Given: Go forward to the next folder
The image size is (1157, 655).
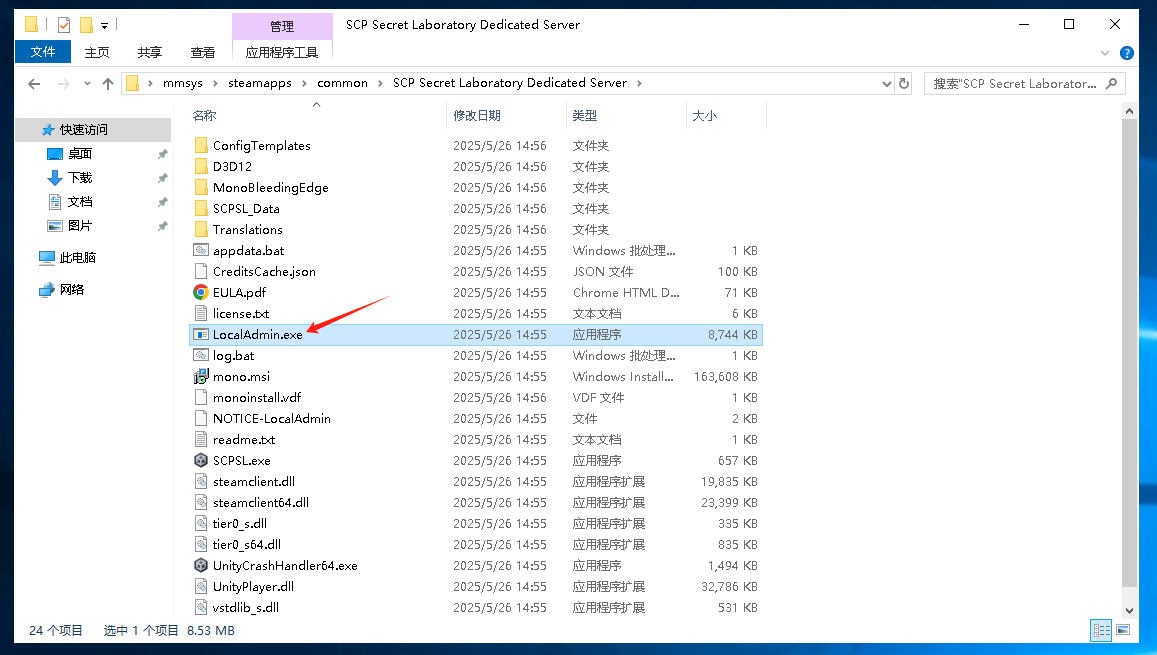Looking at the screenshot, I should click(x=64, y=83).
